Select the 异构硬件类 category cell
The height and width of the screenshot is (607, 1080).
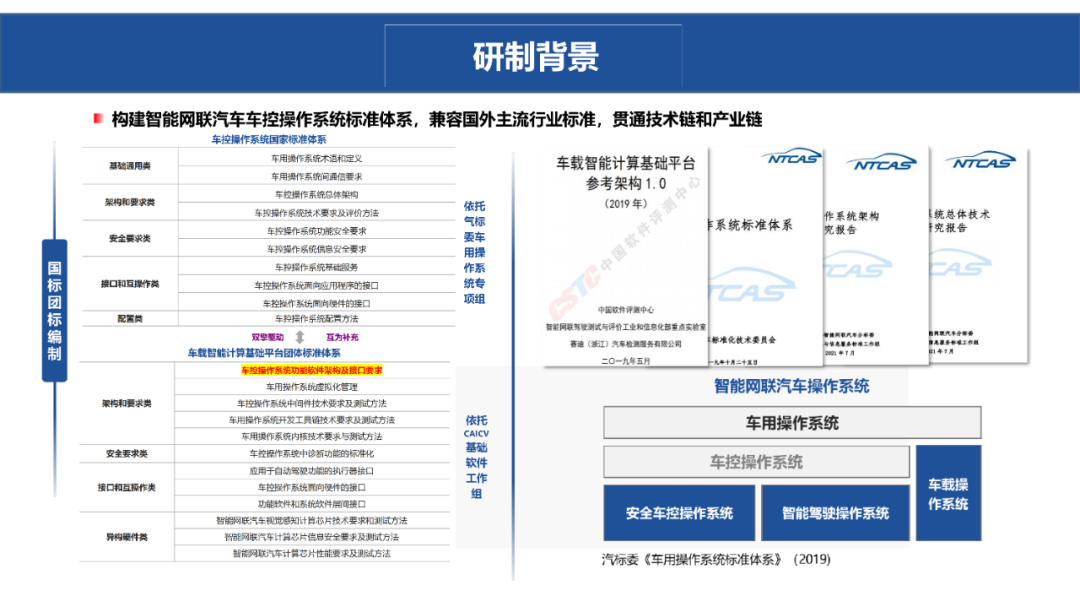click(x=128, y=537)
